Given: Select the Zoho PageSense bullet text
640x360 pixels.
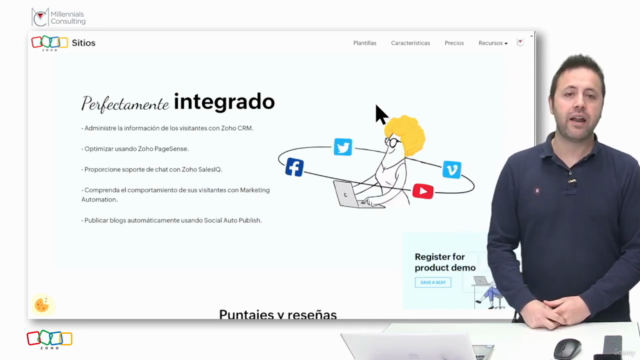Looking at the screenshot, I should tap(135, 149).
